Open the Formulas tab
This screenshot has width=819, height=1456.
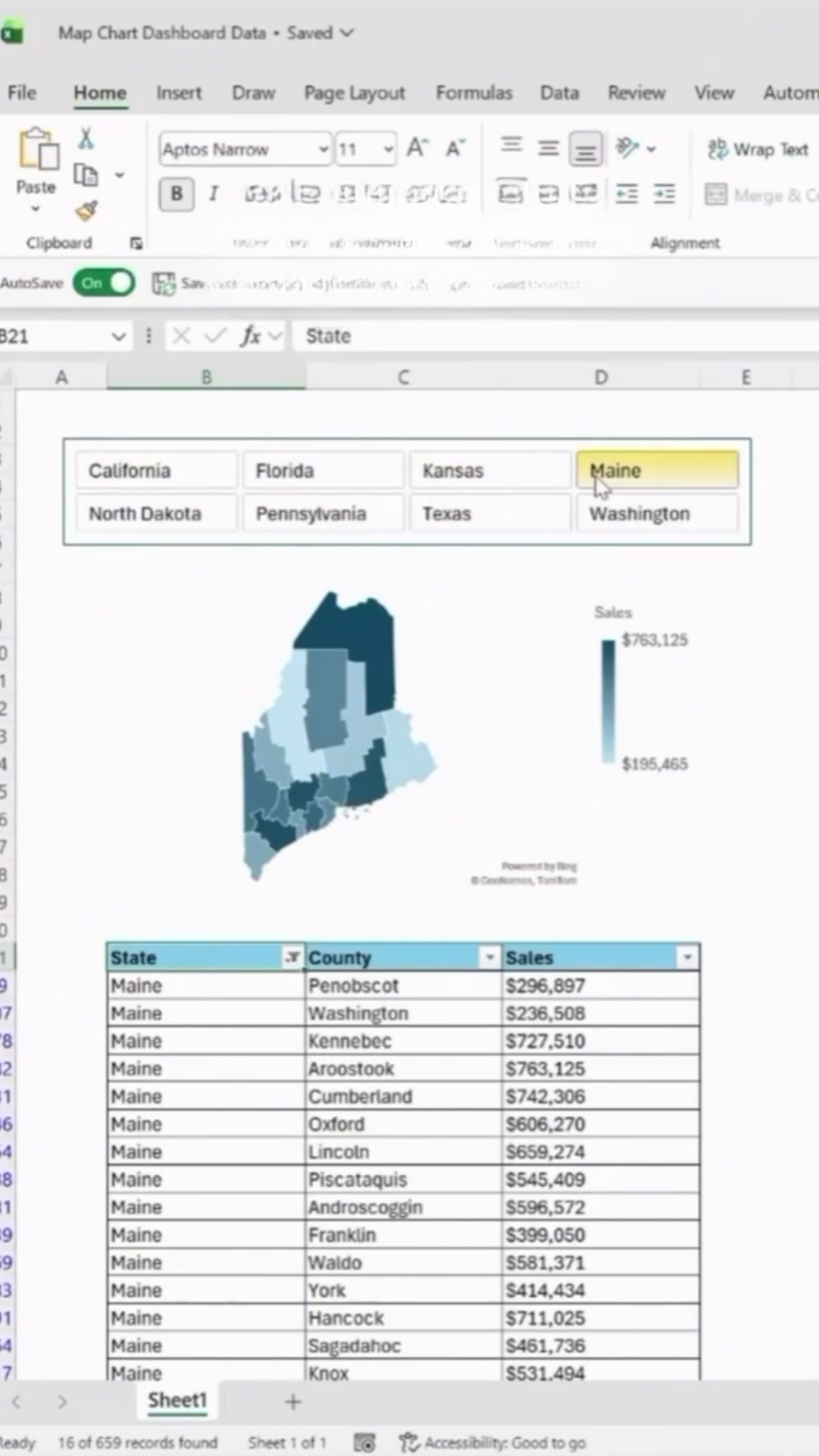point(474,93)
